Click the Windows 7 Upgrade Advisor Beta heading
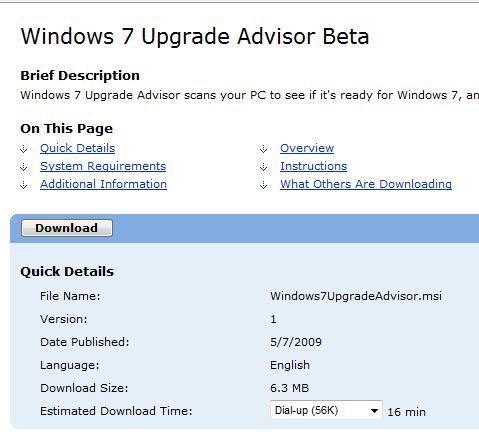The image size is (479, 441). coord(195,36)
